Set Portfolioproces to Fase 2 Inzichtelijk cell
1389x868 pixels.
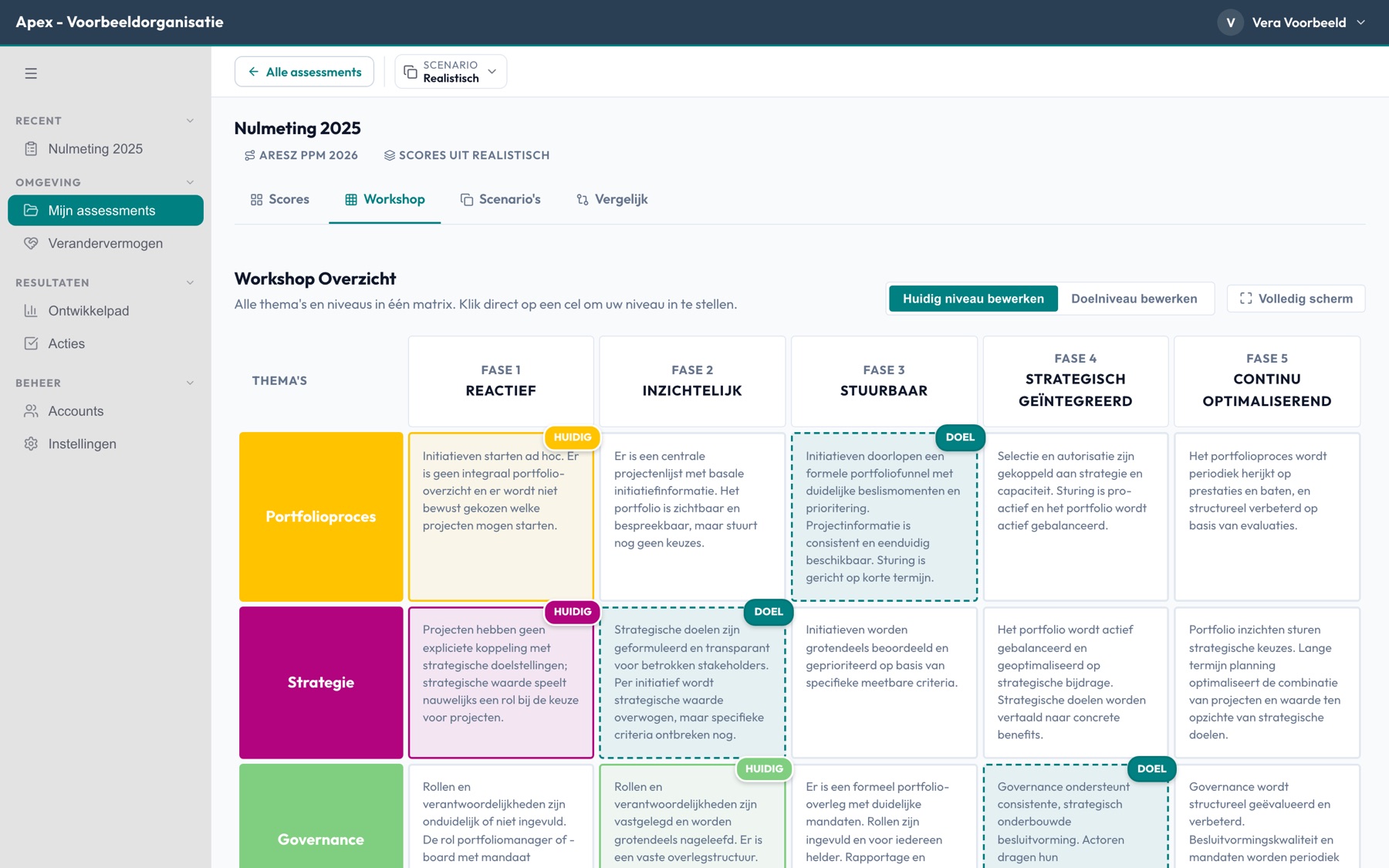coord(692,517)
